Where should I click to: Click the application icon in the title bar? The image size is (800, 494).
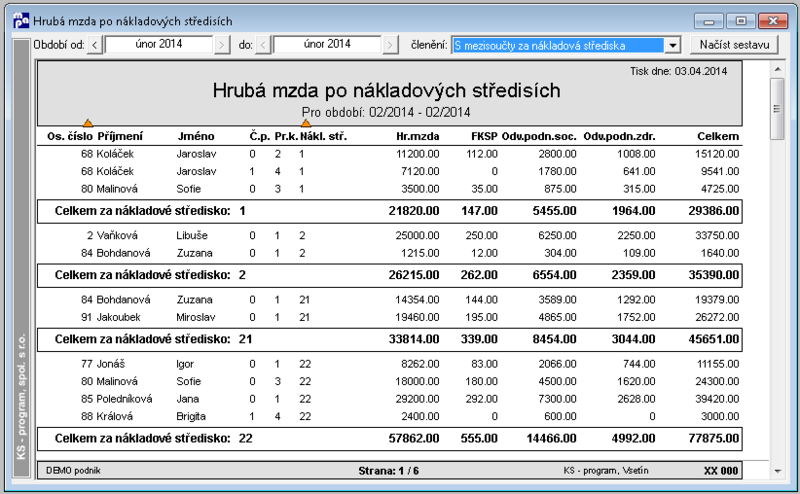pyautogui.click(x=21, y=20)
